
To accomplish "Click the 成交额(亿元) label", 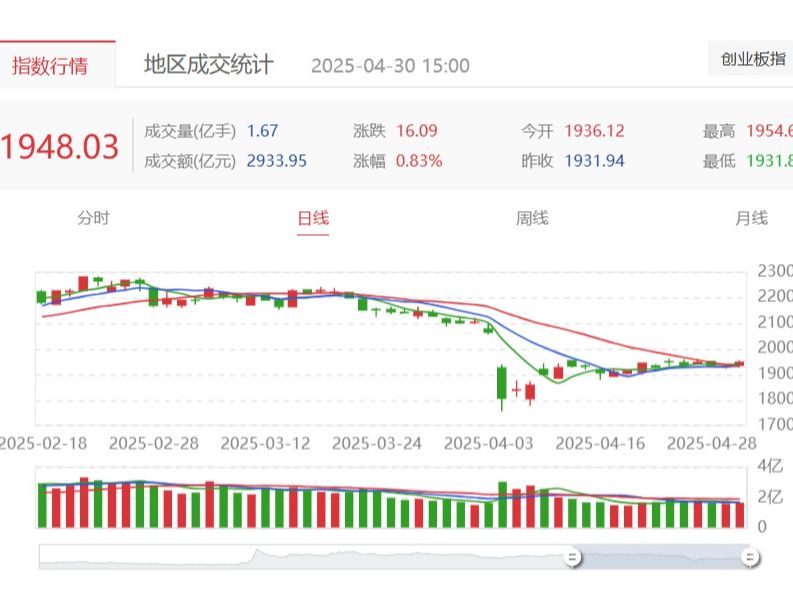I will (x=190, y=161).
